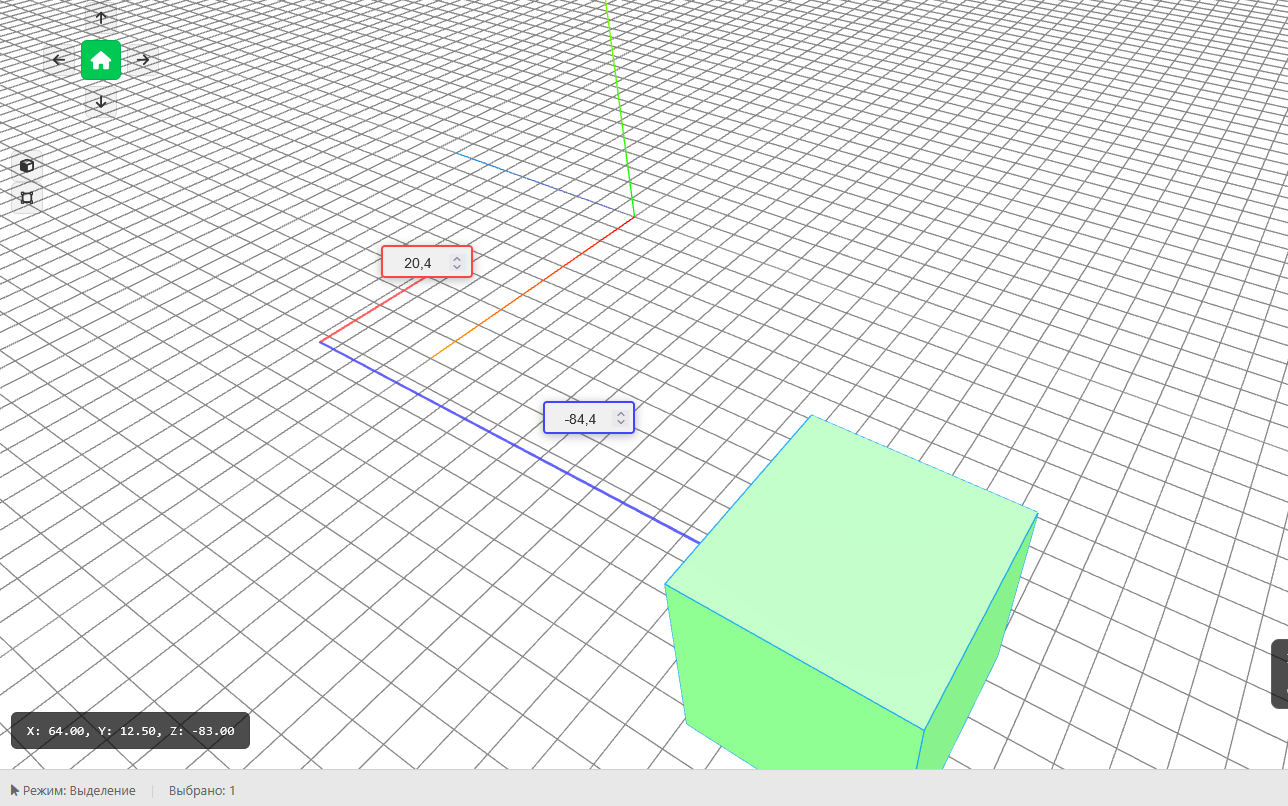Rotate view using the left arrow button

coord(59,60)
